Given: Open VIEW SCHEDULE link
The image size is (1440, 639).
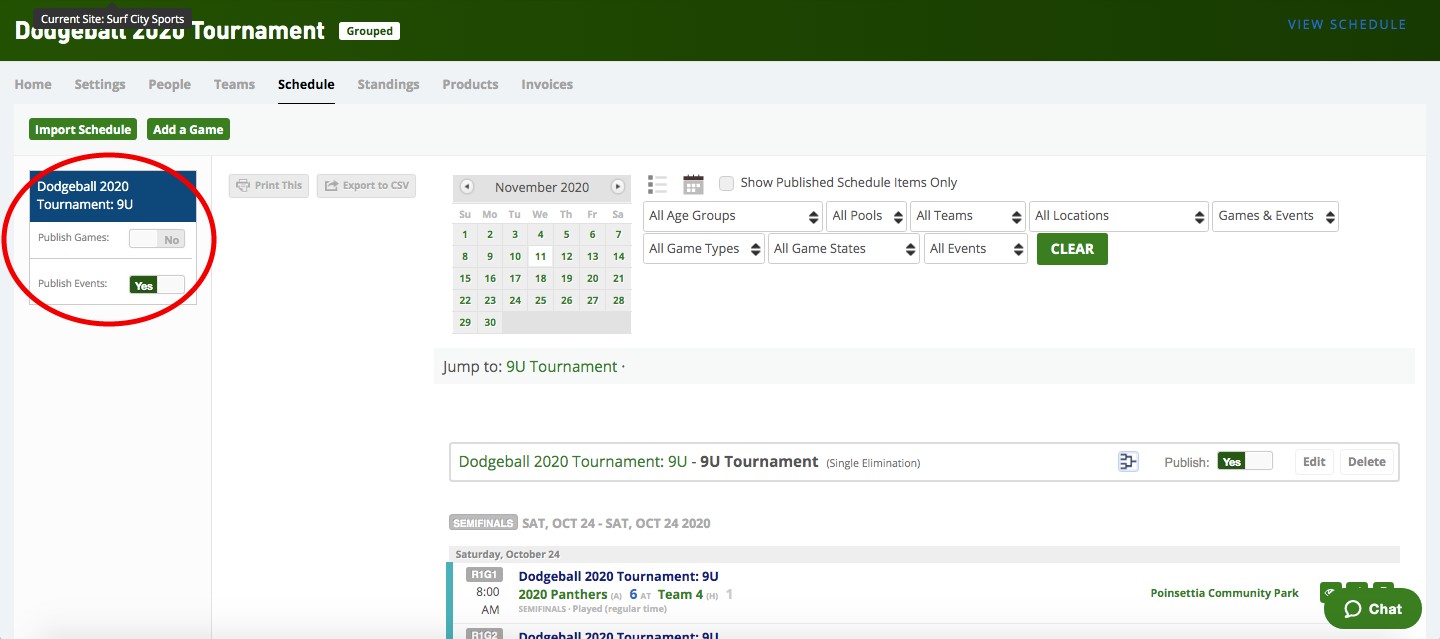Looking at the screenshot, I should click(1347, 25).
